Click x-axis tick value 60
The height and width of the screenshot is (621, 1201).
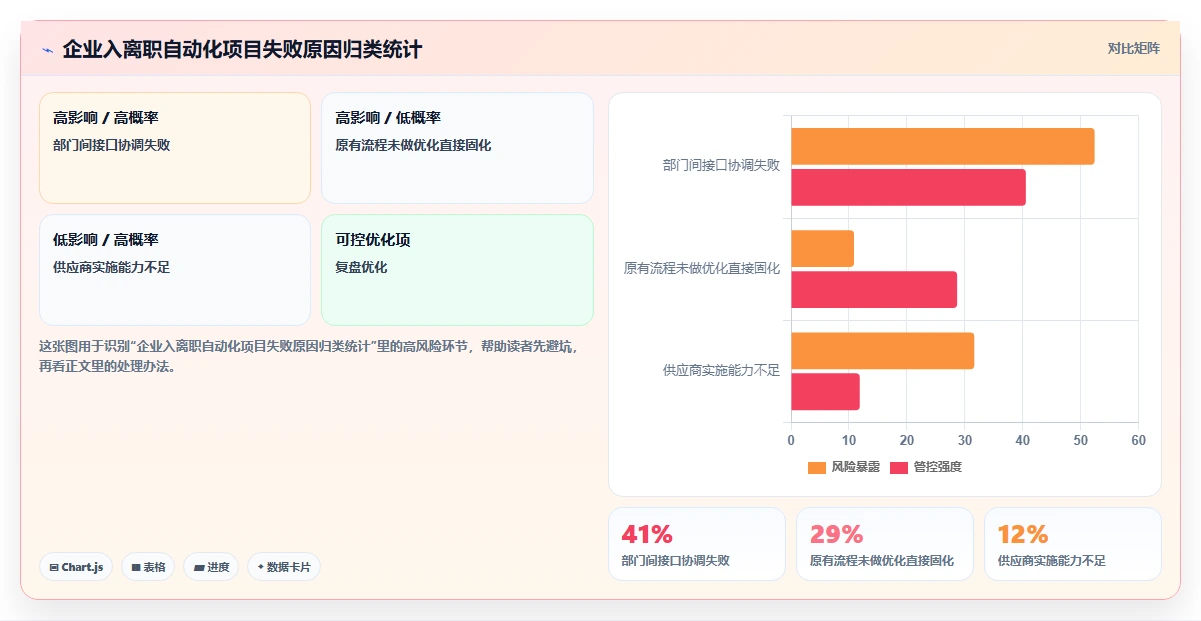1138,440
